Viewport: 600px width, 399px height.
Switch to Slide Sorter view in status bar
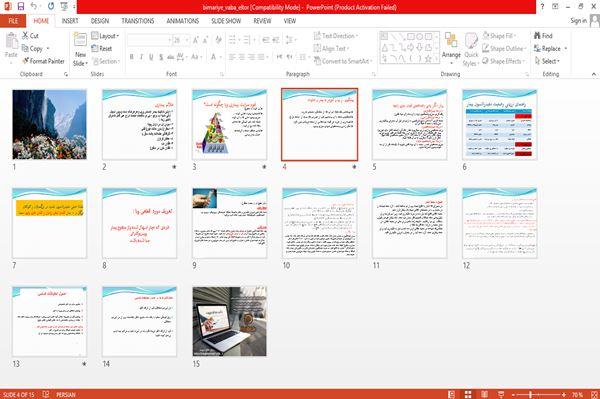tap(468, 394)
